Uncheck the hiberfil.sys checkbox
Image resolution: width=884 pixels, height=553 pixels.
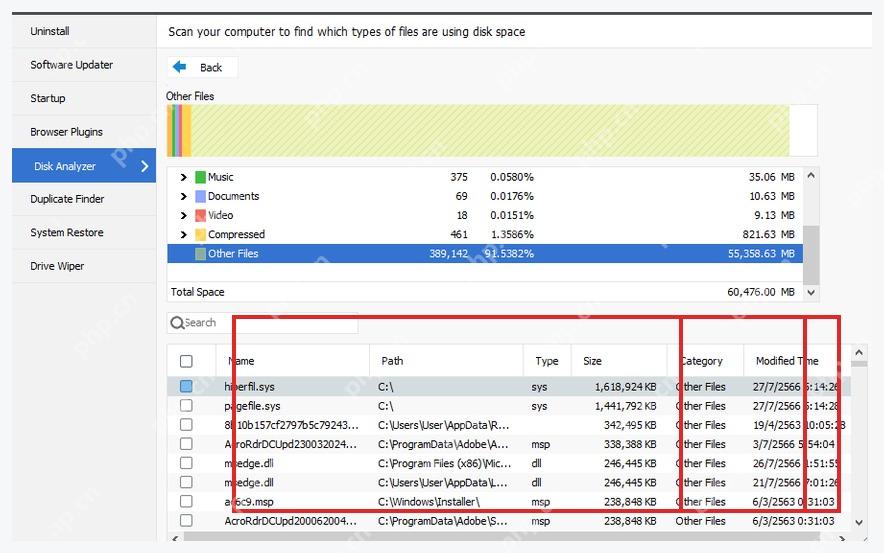[186, 386]
